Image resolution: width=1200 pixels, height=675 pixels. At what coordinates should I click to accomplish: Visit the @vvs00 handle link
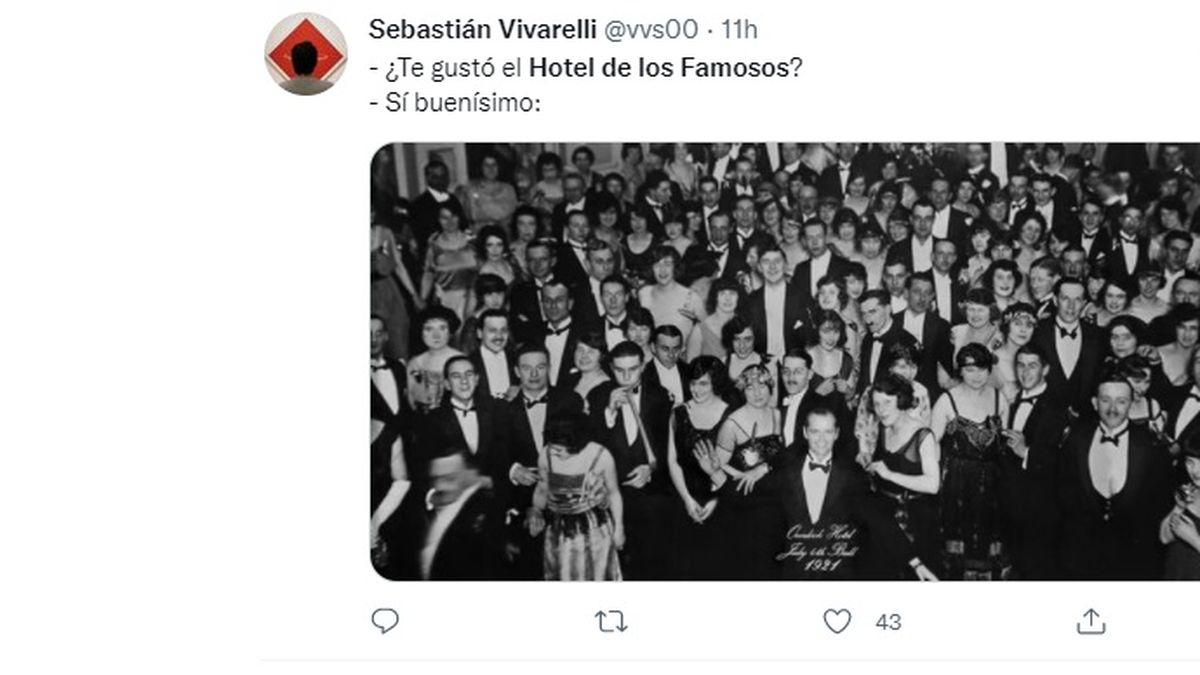tap(649, 29)
